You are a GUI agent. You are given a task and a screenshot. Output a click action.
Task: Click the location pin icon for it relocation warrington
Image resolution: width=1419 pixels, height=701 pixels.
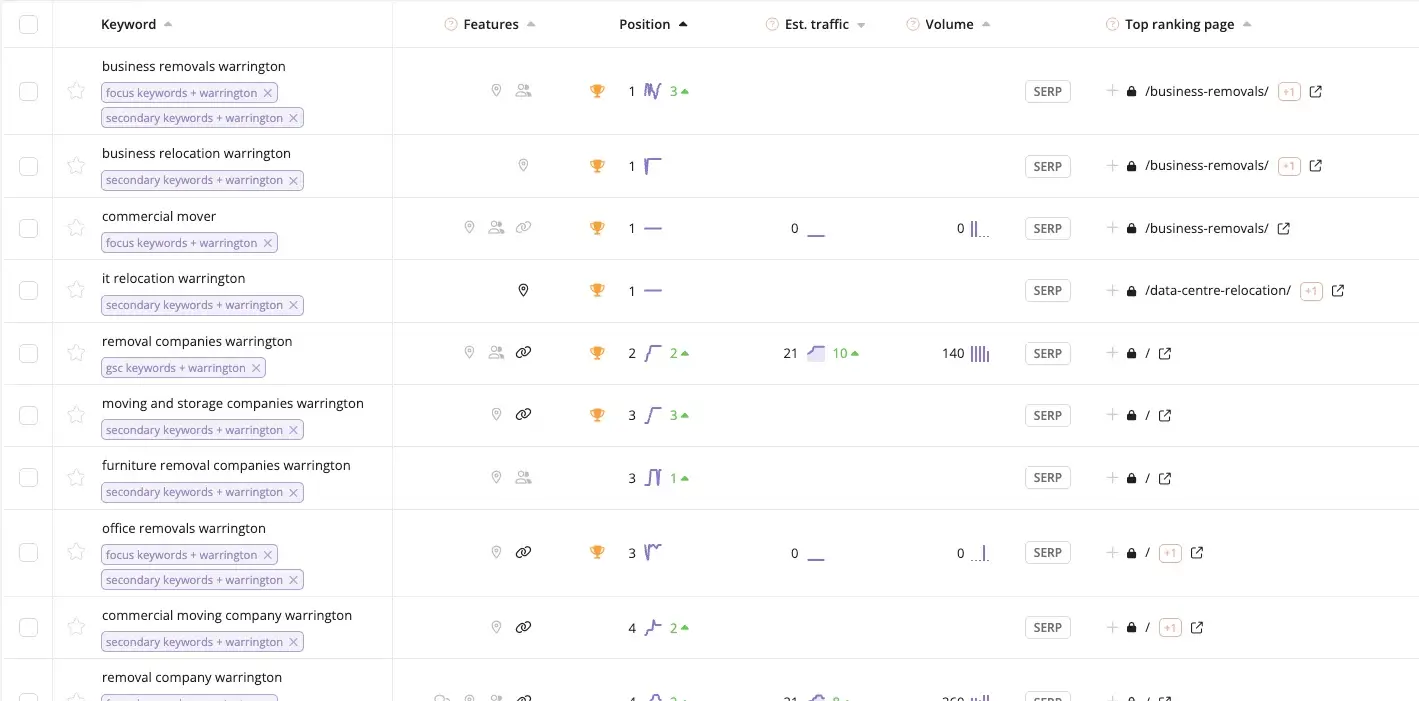pos(523,291)
